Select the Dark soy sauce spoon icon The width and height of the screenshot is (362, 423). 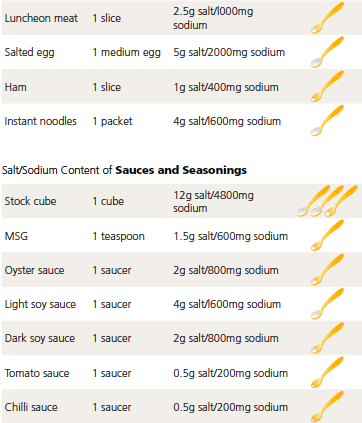tap(327, 338)
